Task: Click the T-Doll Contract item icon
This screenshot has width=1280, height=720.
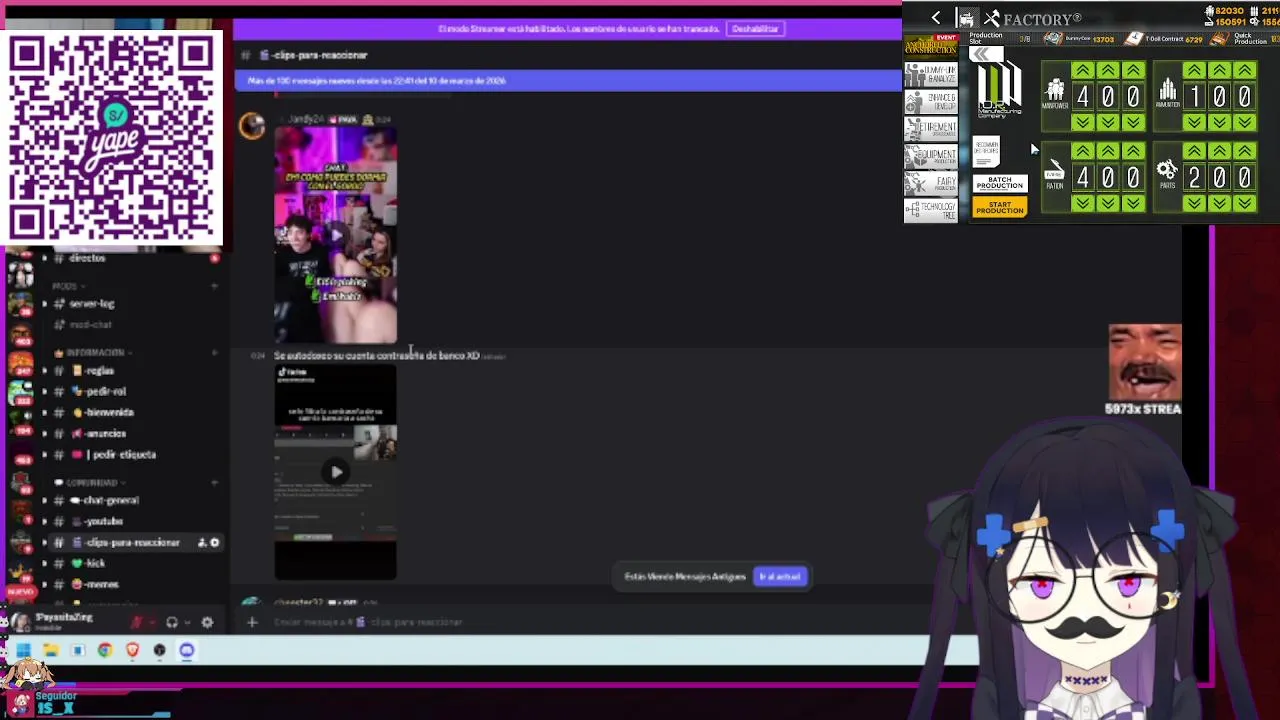Action: 1134,39
